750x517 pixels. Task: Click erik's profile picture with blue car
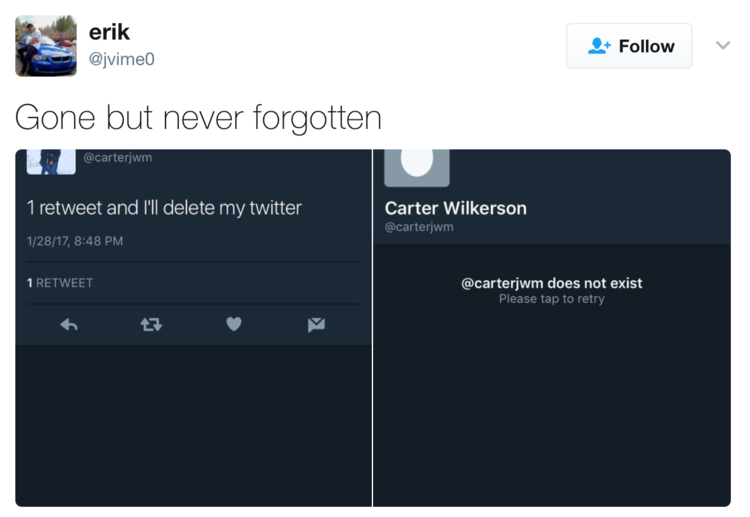click(46, 46)
